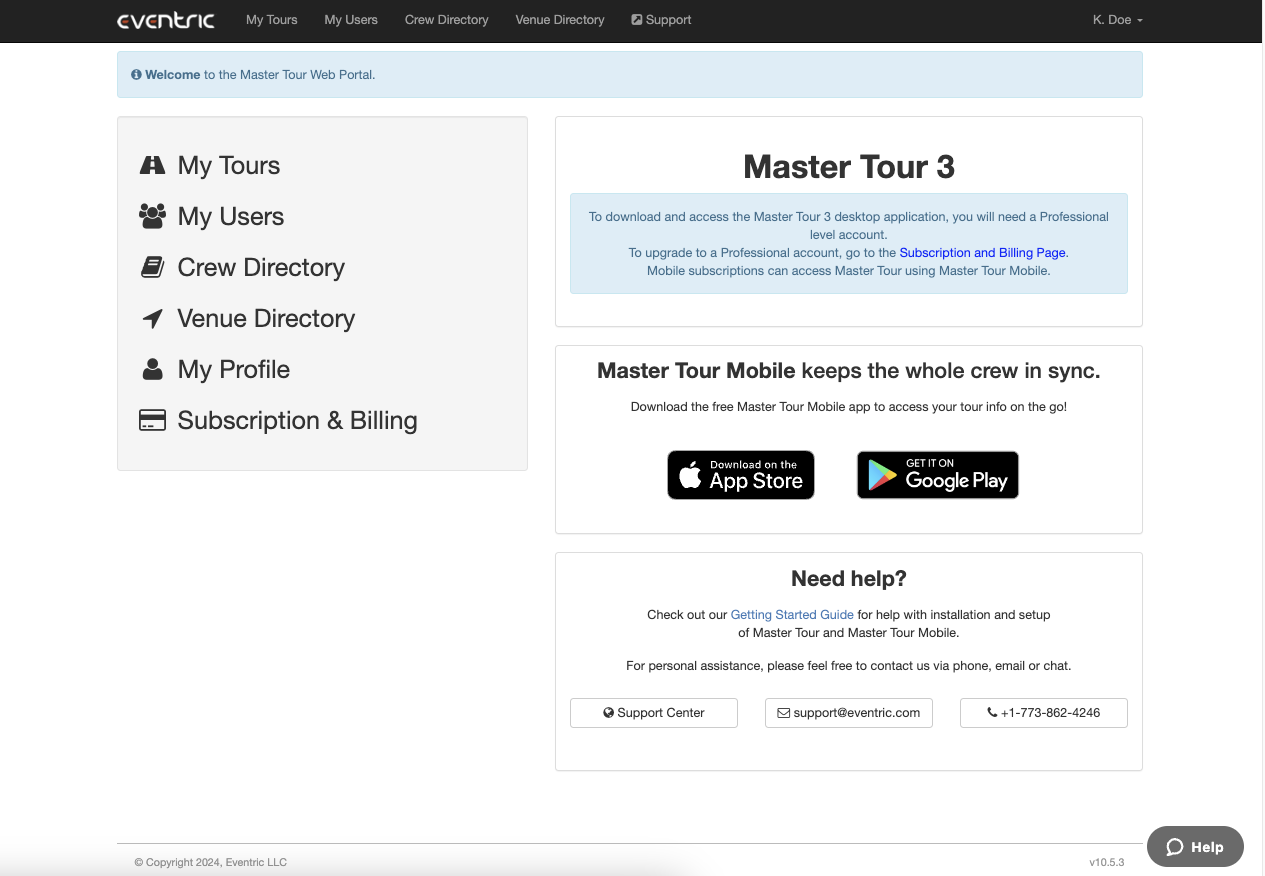Viewport: 1265px width, 876px height.
Task: Open the Getting Started Guide link
Action: [x=792, y=615]
